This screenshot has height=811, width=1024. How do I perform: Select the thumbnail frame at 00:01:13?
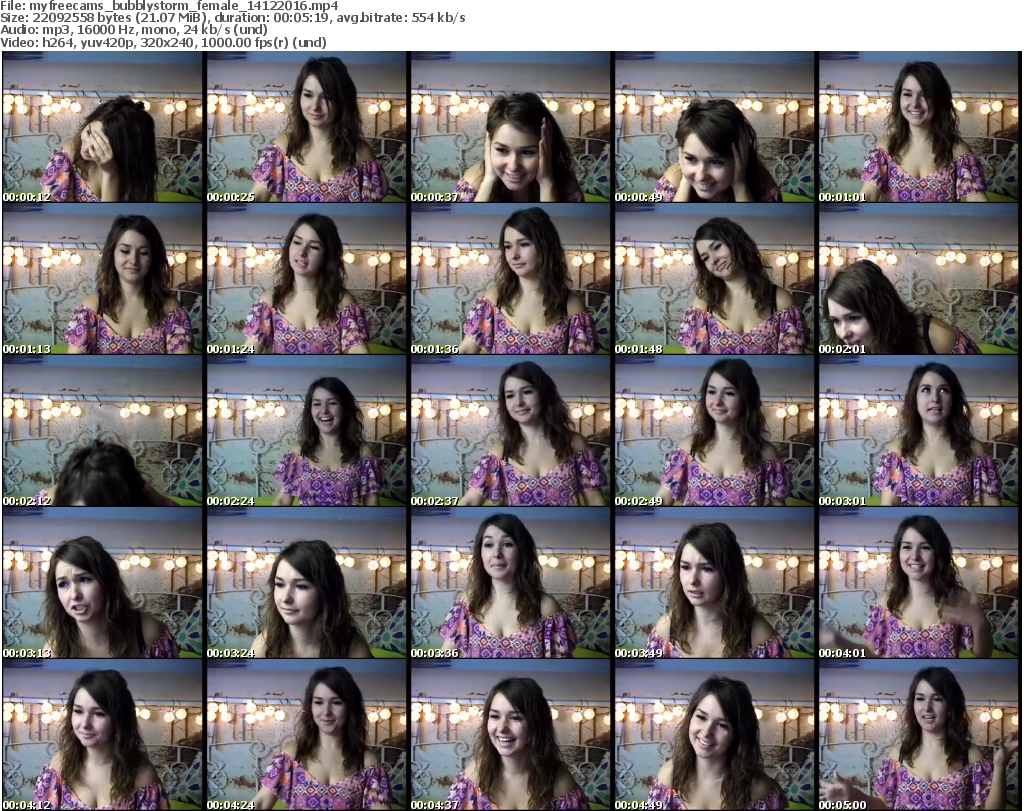tap(103, 279)
